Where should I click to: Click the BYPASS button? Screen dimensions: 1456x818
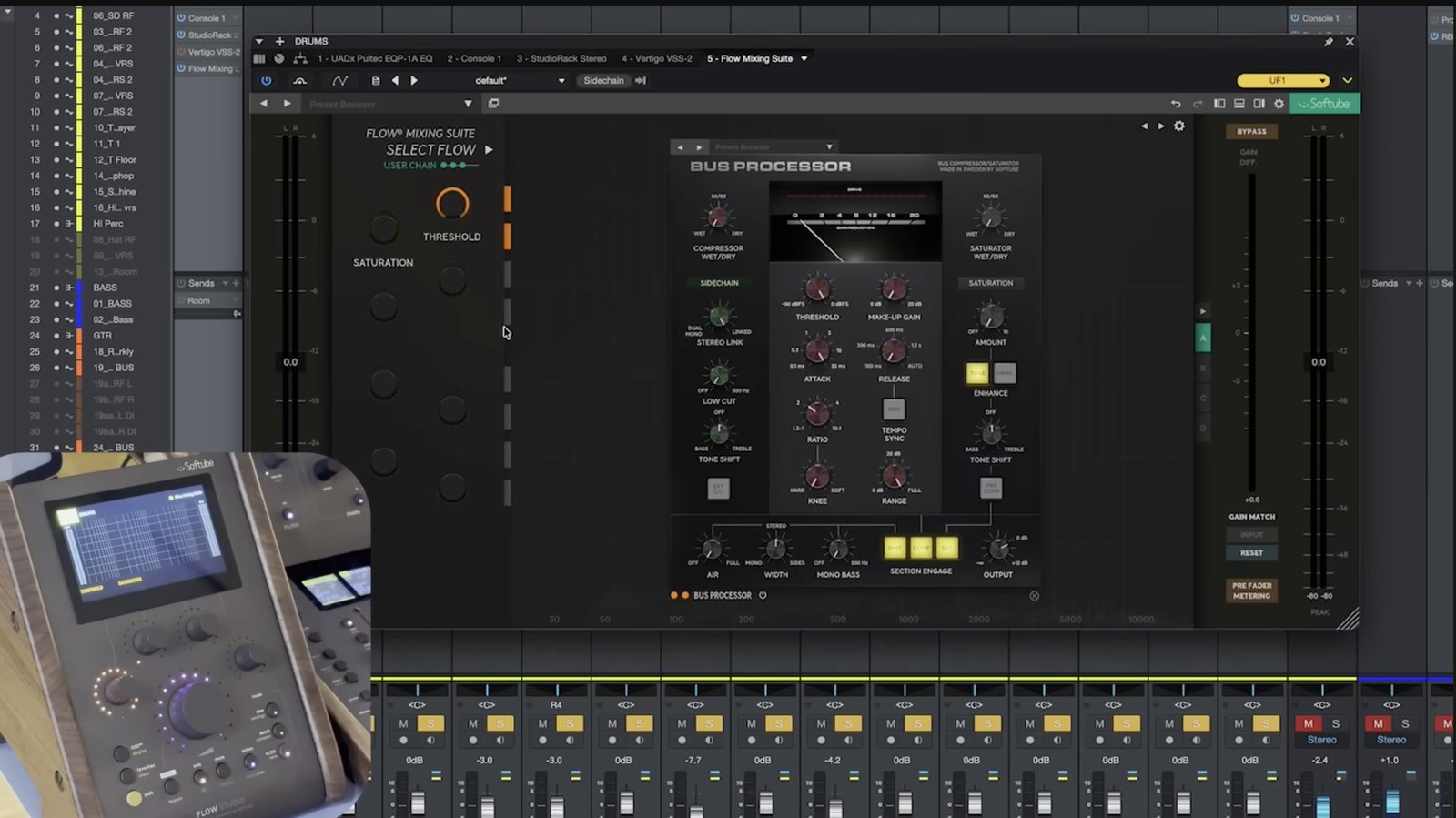[x=1251, y=131]
